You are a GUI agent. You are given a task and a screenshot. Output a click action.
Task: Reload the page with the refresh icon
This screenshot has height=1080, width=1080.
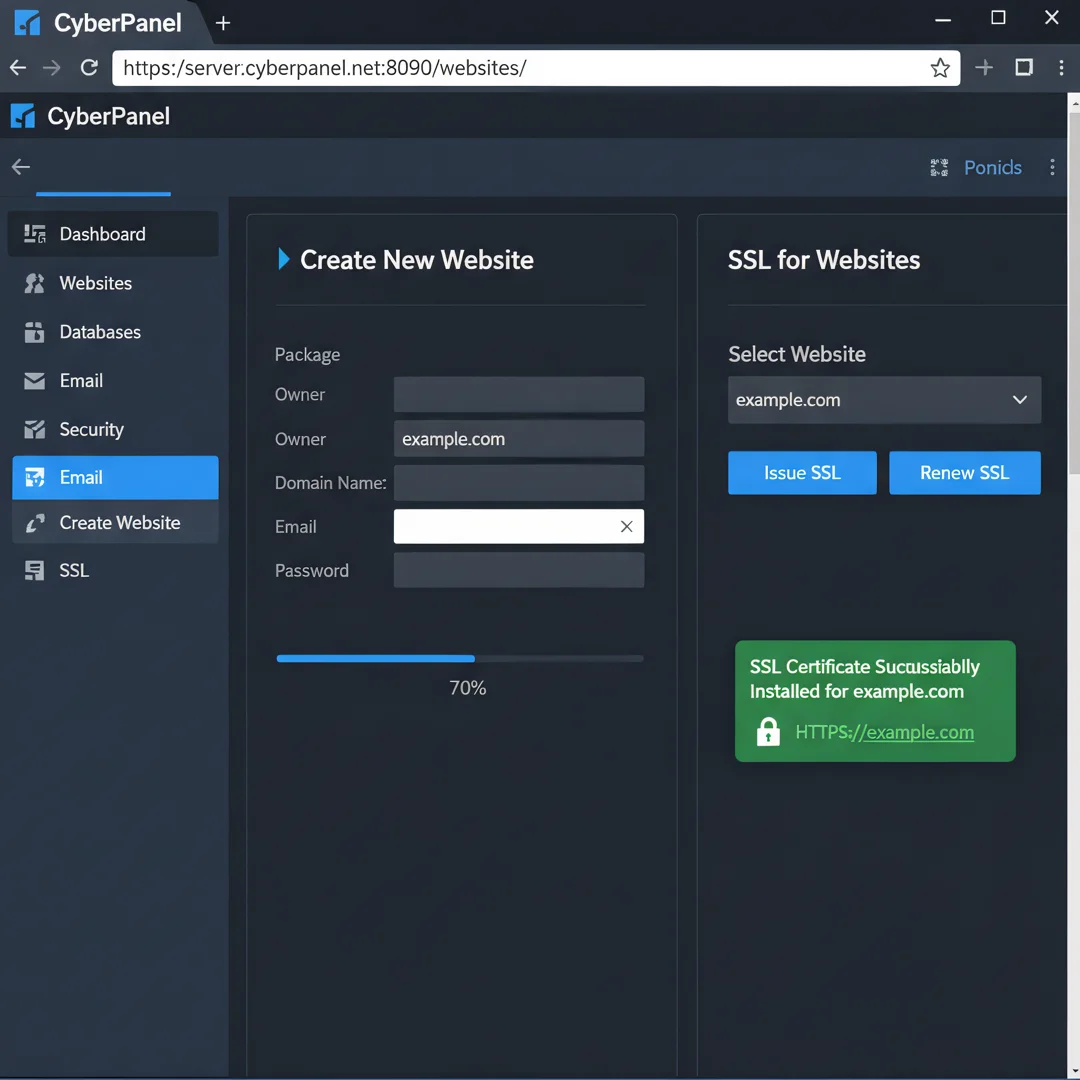tap(89, 68)
